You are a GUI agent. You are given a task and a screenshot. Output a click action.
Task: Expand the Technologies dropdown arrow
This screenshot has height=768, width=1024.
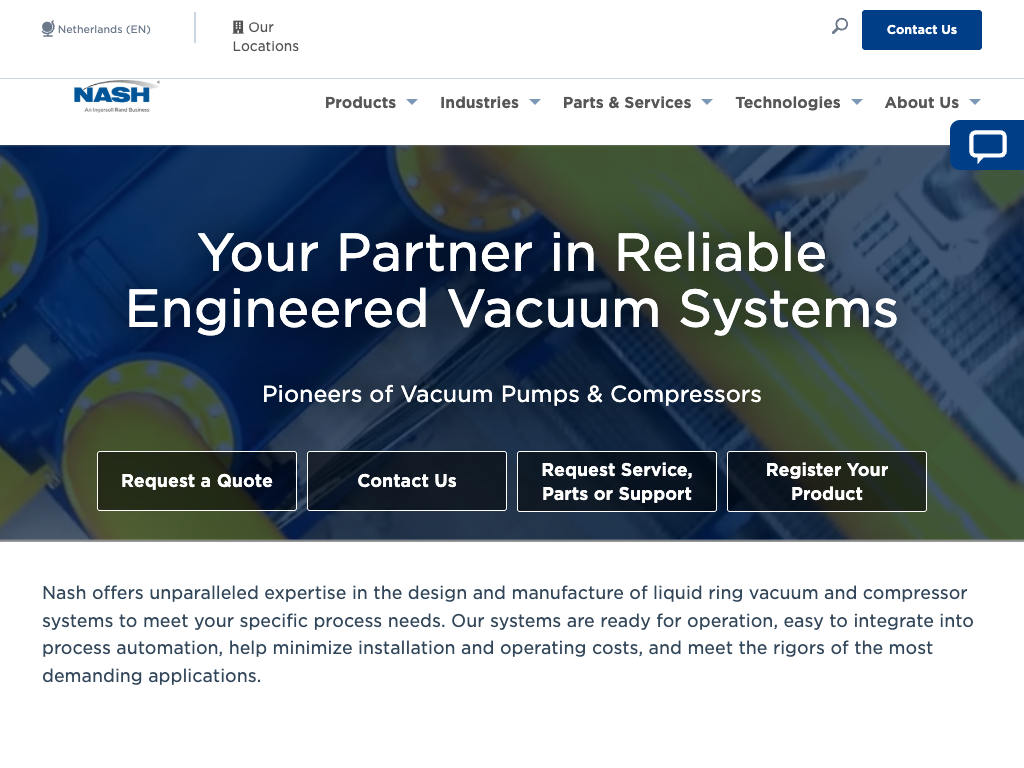pyautogui.click(x=857, y=102)
